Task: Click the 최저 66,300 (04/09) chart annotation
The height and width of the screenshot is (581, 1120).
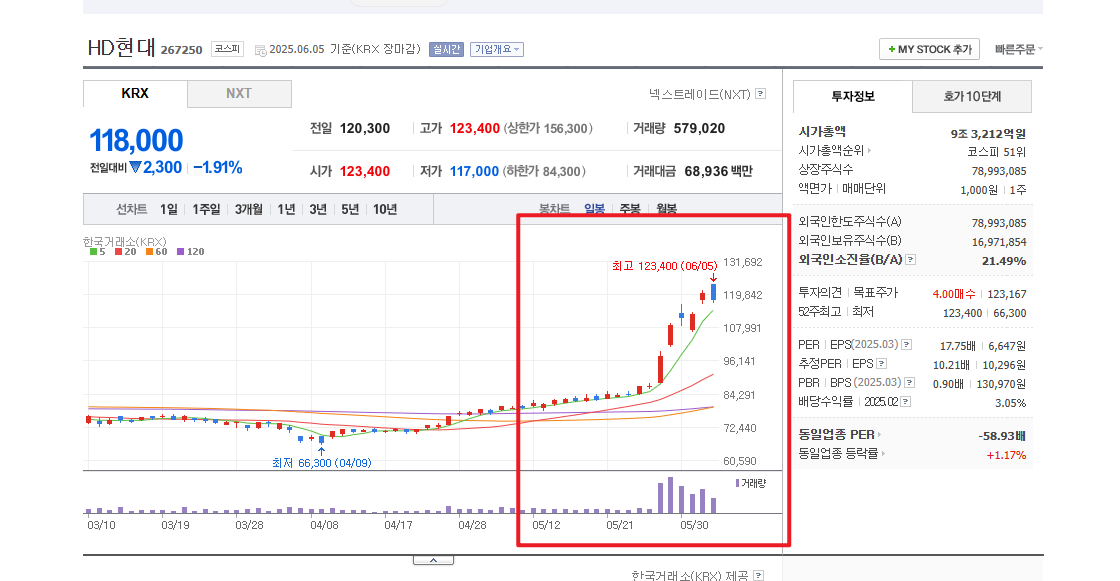Action: [x=321, y=463]
